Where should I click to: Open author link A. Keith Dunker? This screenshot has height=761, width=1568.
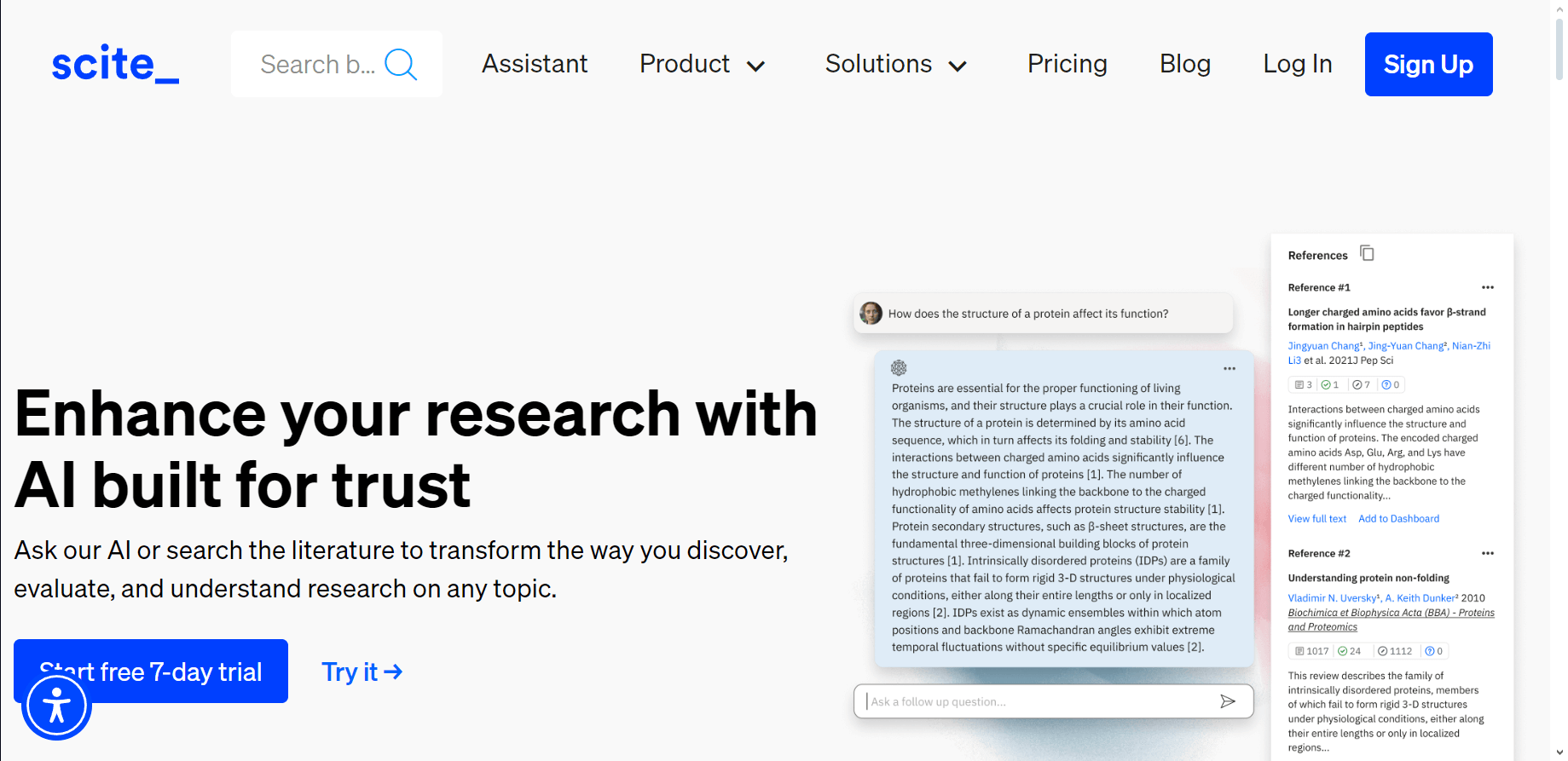point(1421,598)
